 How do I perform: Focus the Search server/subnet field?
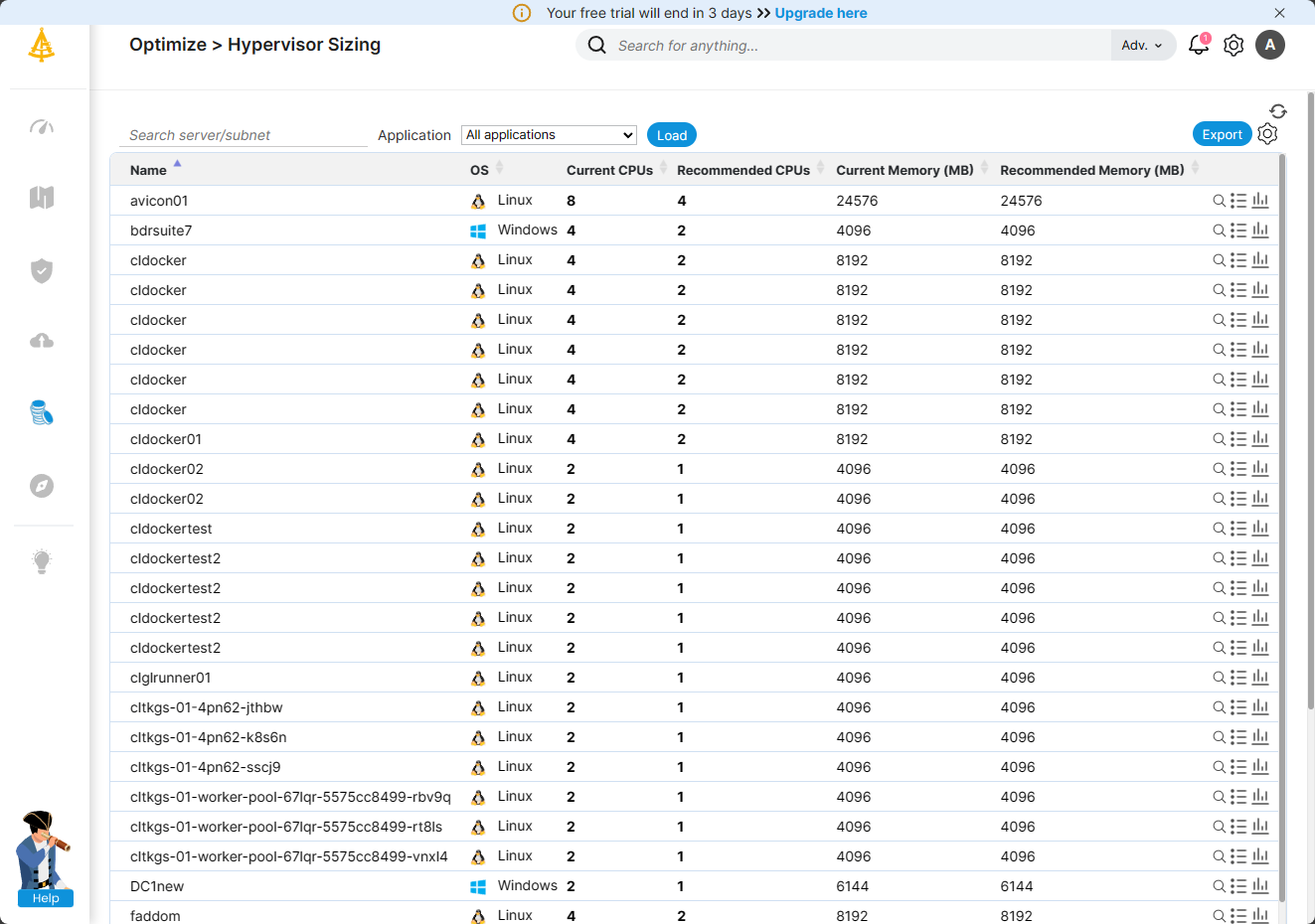243,135
